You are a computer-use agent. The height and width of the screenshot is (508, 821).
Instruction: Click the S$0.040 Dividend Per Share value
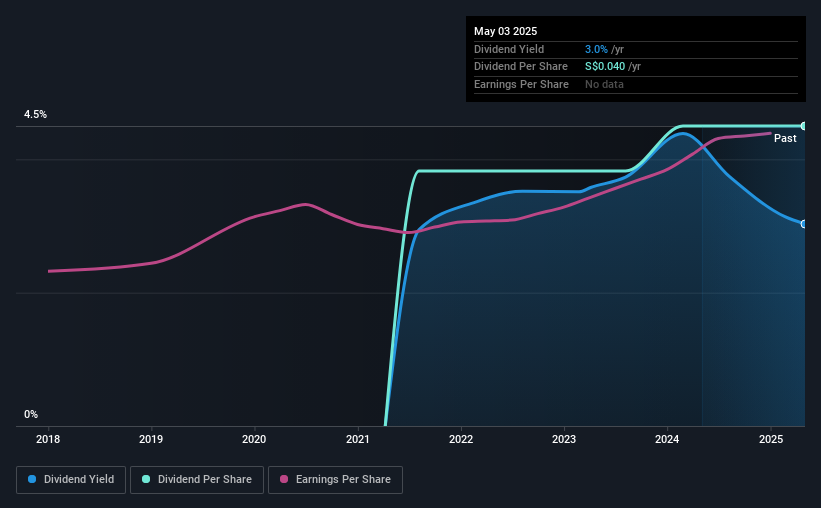point(605,67)
